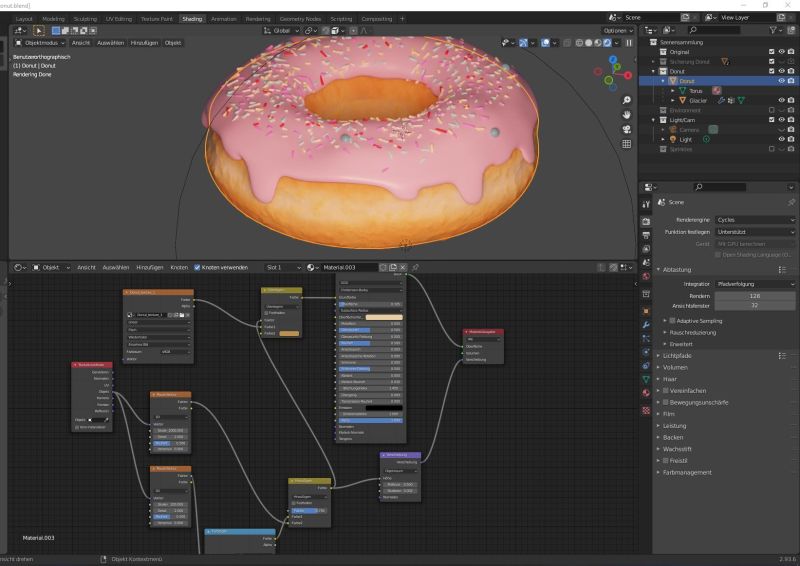Select the tweak select tool icon
Viewport: 800px width, 566px height.
(x=39, y=31)
